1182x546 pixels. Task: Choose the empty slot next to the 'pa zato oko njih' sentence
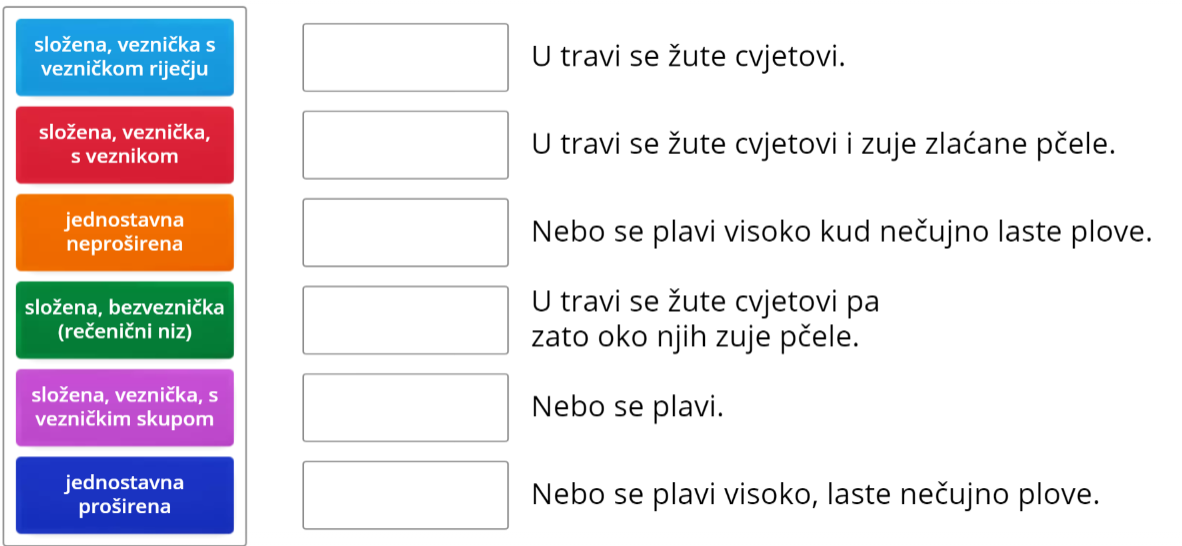[405, 319]
